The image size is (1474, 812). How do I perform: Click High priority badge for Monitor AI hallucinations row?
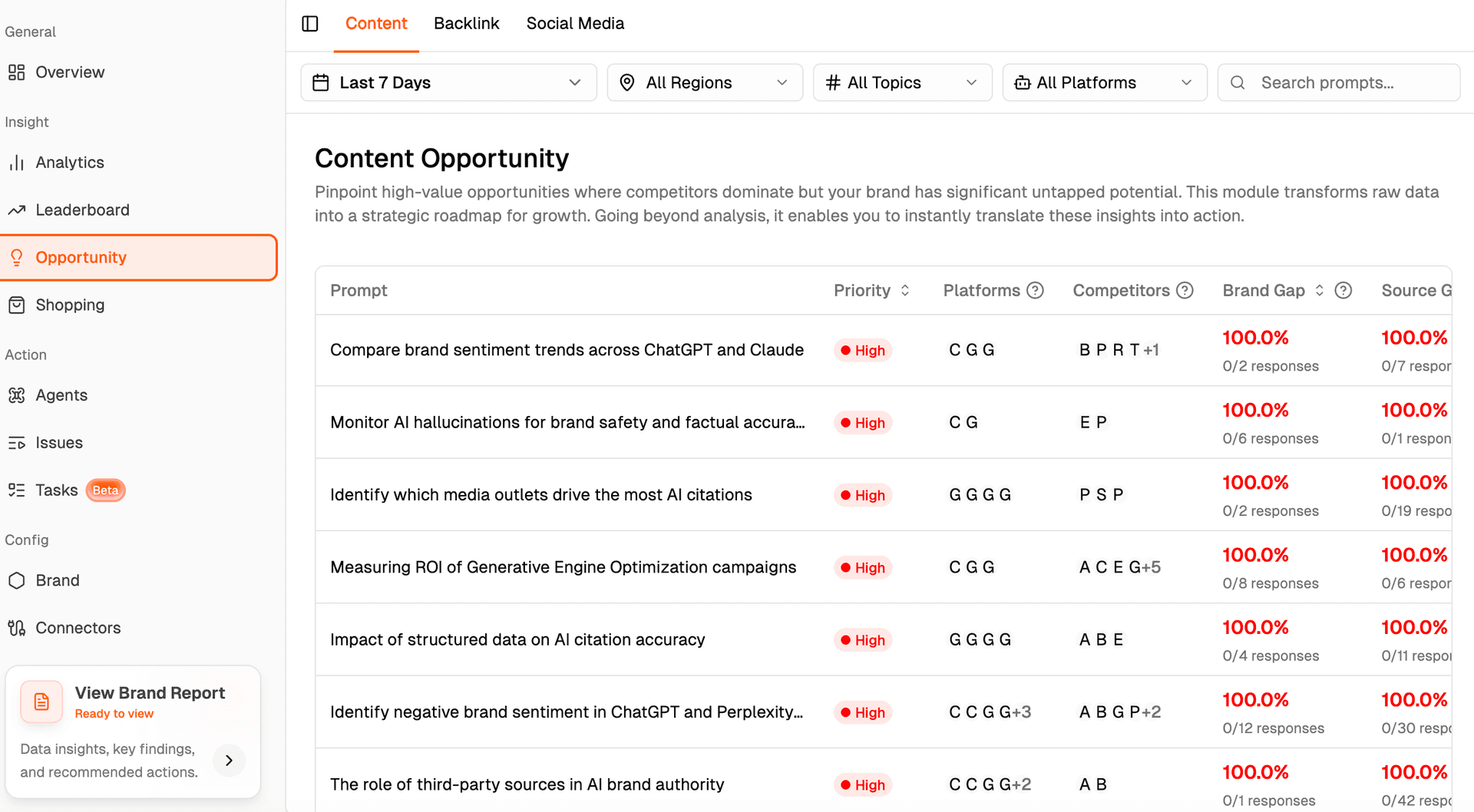pyautogui.click(x=863, y=423)
